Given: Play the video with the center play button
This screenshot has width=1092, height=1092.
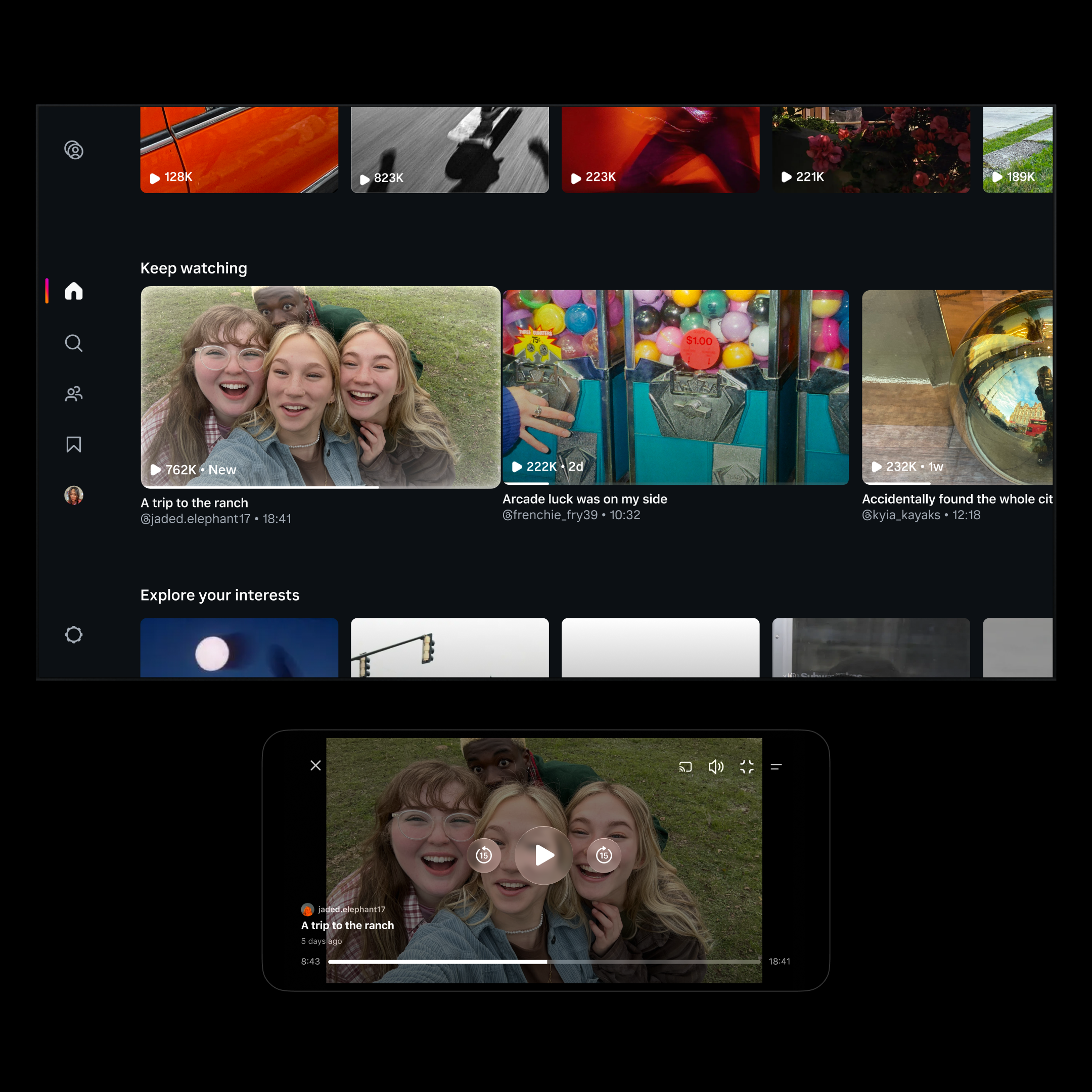Looking at the screenshot, I should [544, 855].
